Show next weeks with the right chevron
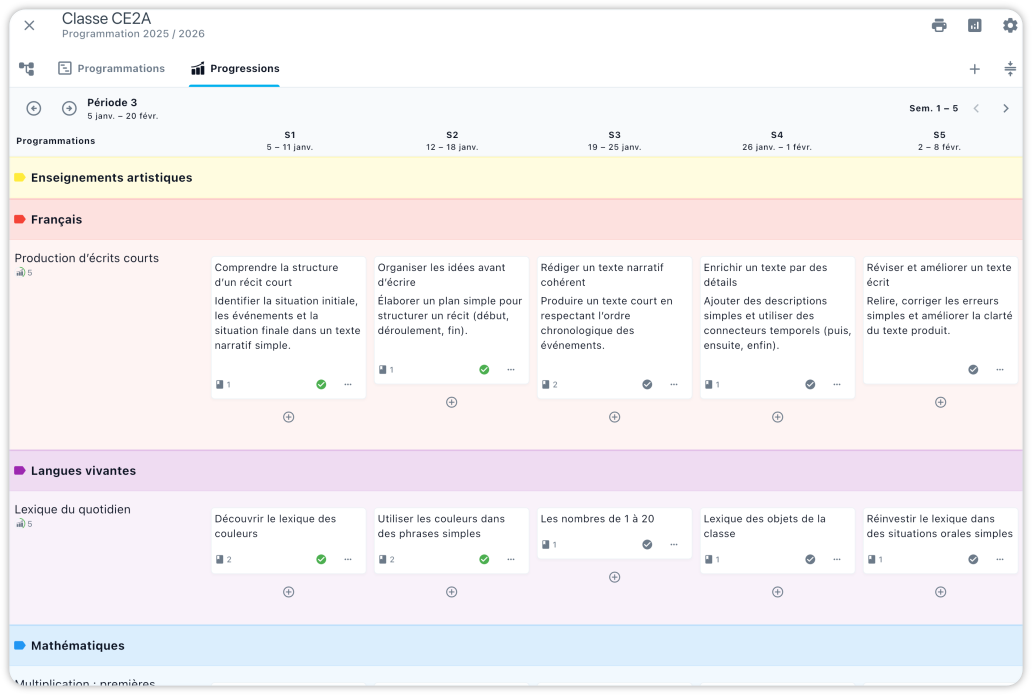The width and height of the screenshot is (1032, 695). [1006, 108]
